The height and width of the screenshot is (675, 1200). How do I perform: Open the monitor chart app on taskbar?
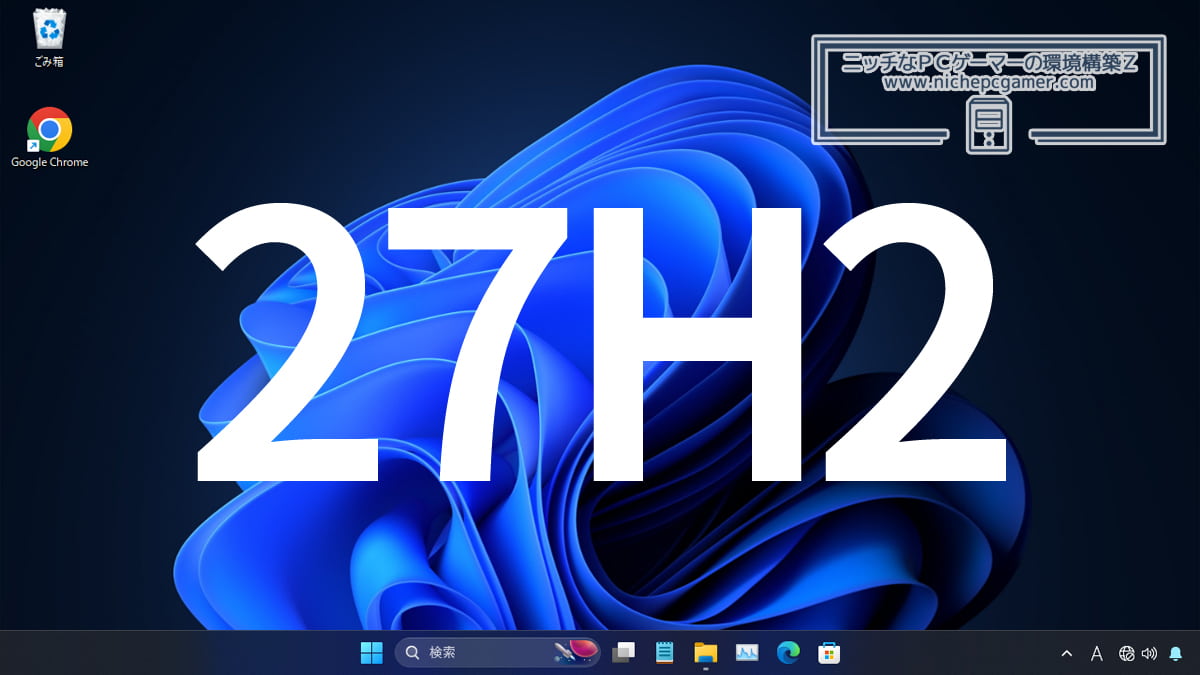point(746,653)
